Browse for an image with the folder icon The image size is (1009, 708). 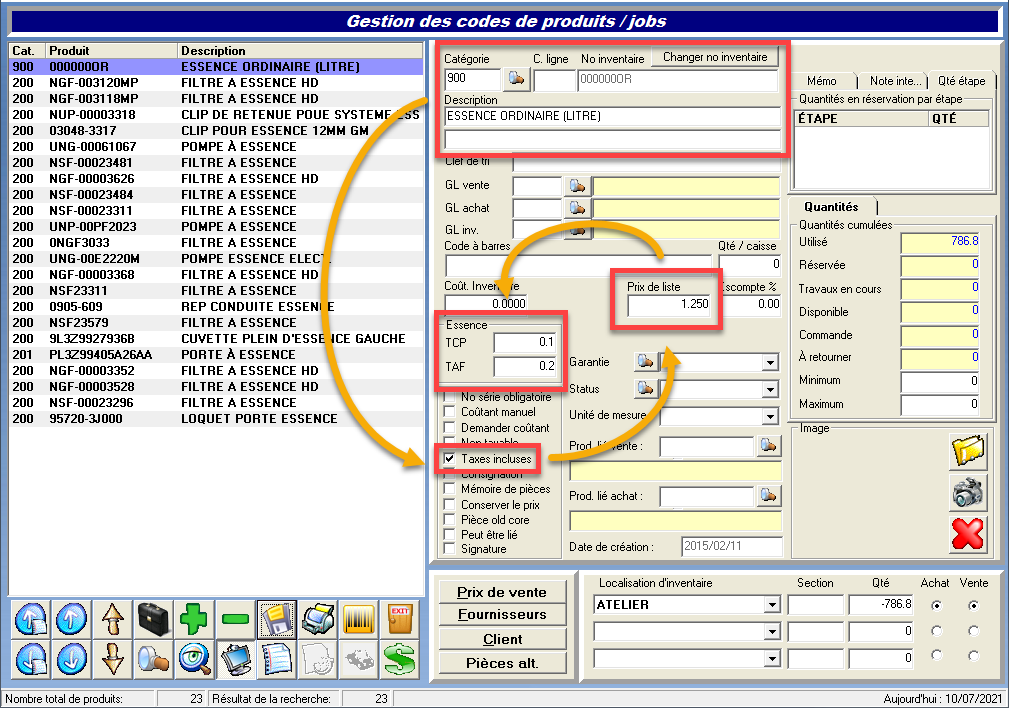coord(968,451)
